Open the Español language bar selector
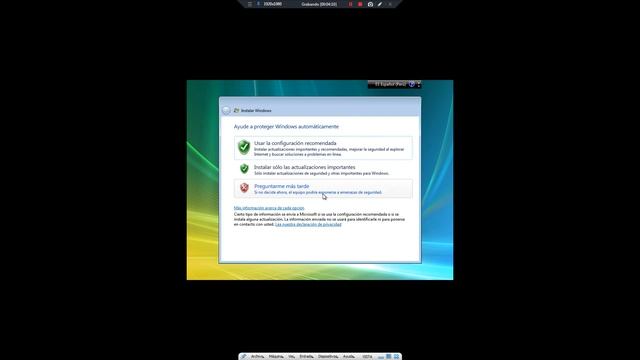The height and width of the screenshot is (360, 640). [x=390, y=84]
